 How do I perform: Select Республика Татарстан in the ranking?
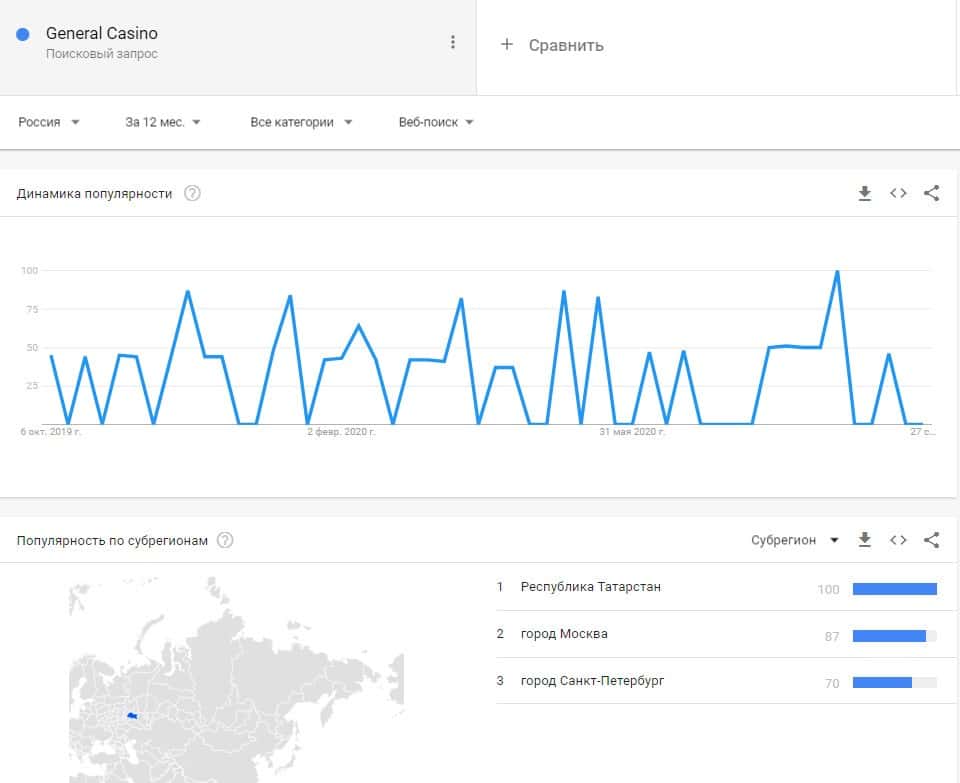coord(590,587)
